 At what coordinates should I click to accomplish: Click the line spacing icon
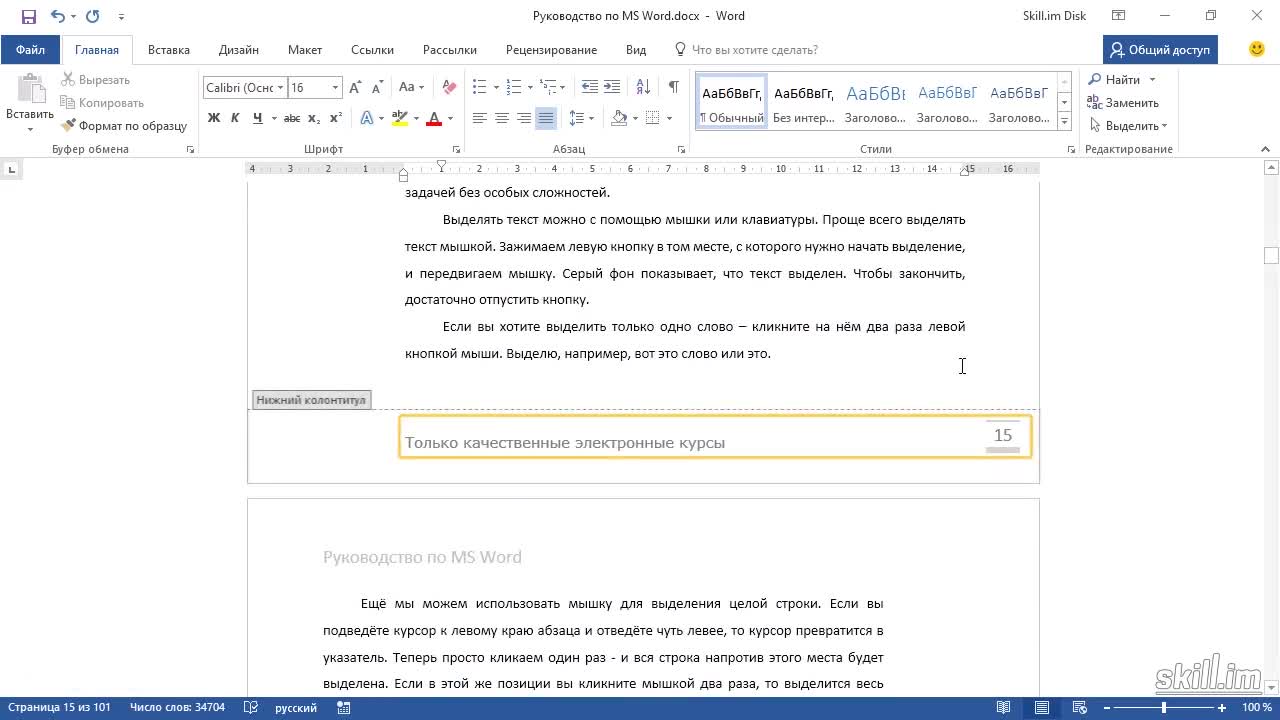576,118
